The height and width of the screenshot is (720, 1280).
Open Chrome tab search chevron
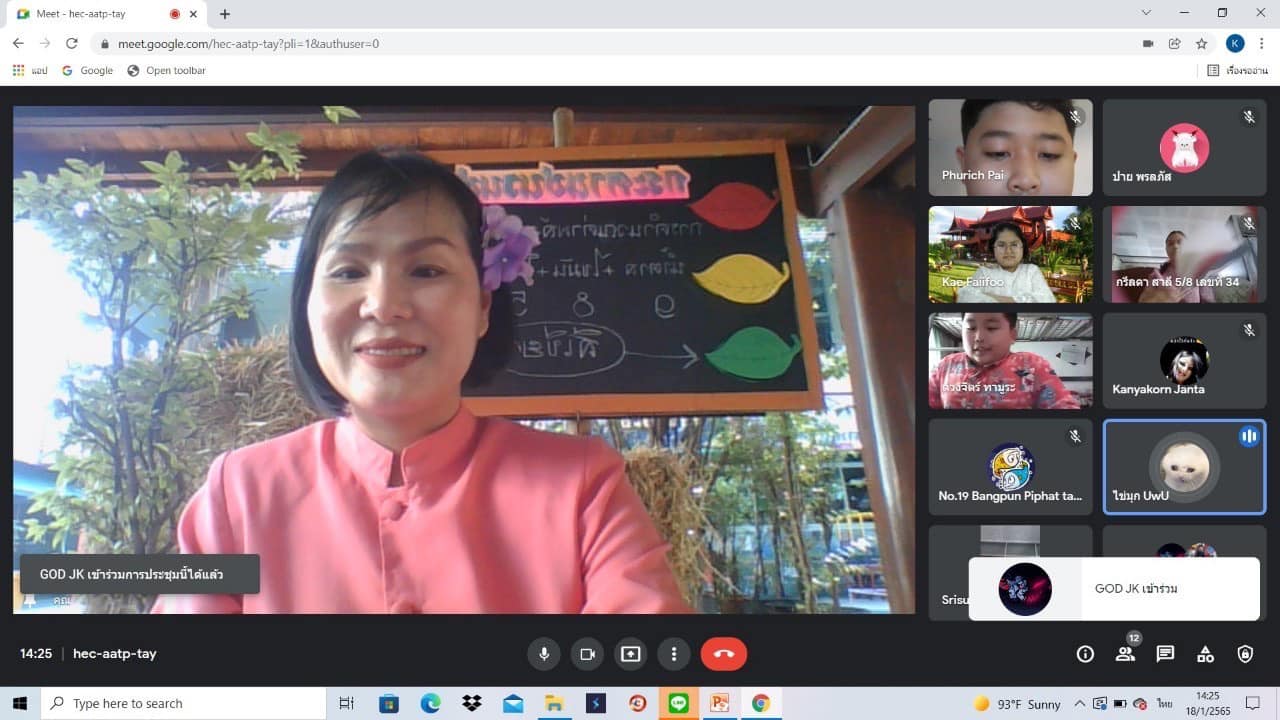(x=1146, y=13)
